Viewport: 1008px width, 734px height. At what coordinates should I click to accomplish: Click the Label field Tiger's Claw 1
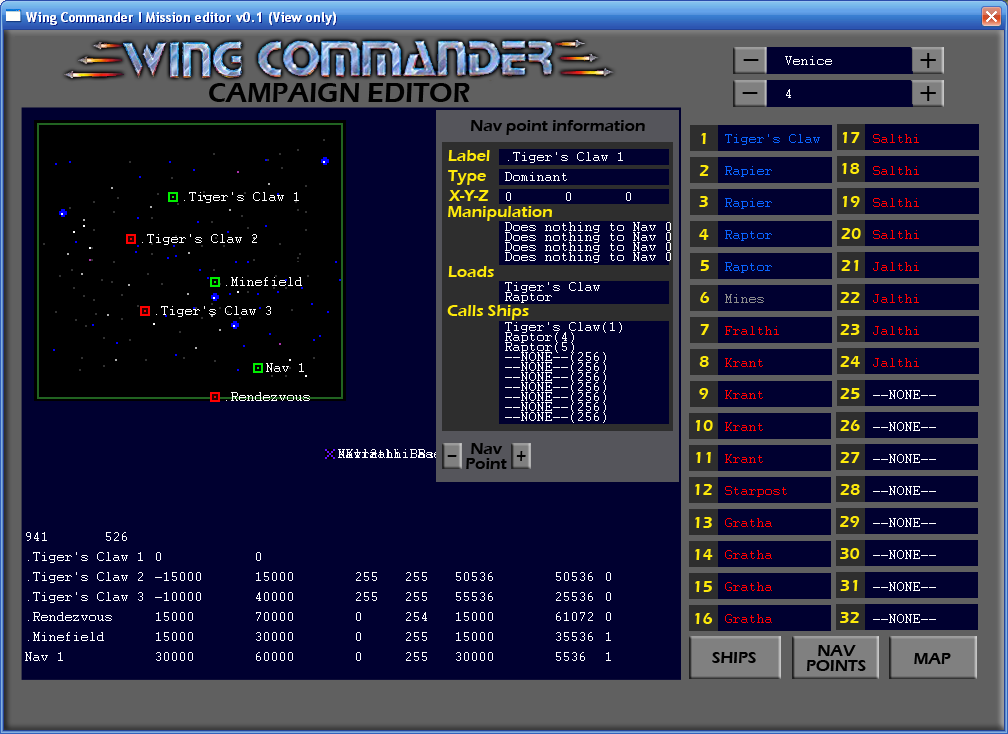point(583,157)
